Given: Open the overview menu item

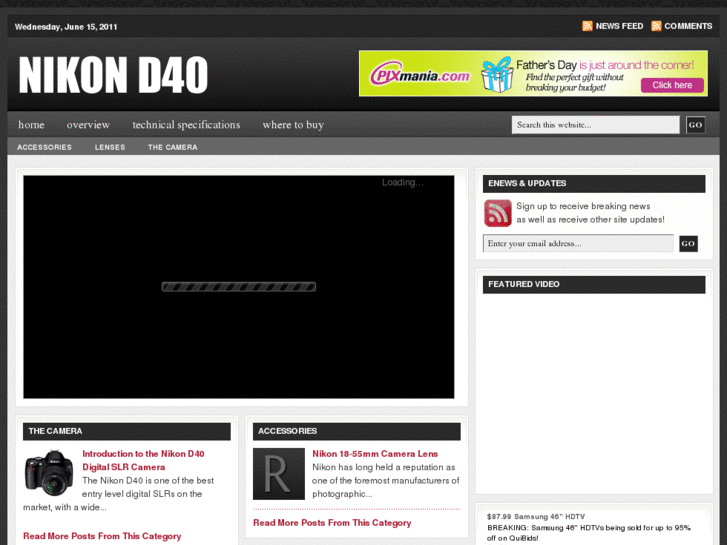Looking at the screenshot, I should tap(88, 125).
